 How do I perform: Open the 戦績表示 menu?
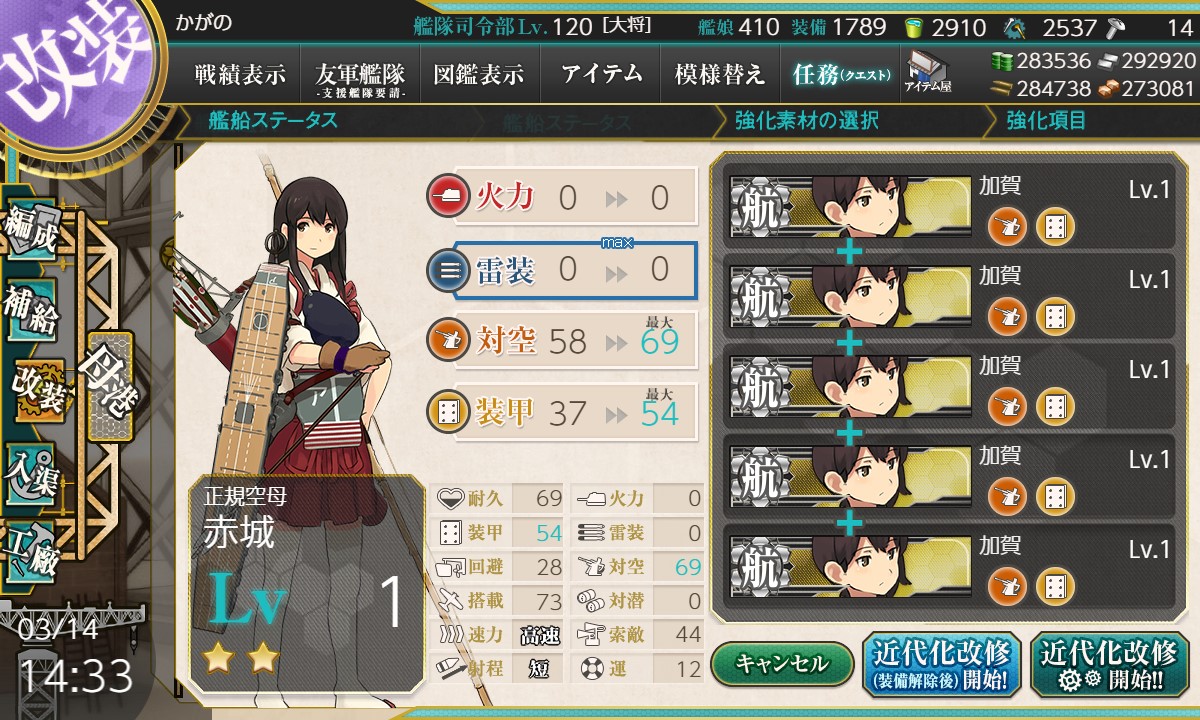240,74
